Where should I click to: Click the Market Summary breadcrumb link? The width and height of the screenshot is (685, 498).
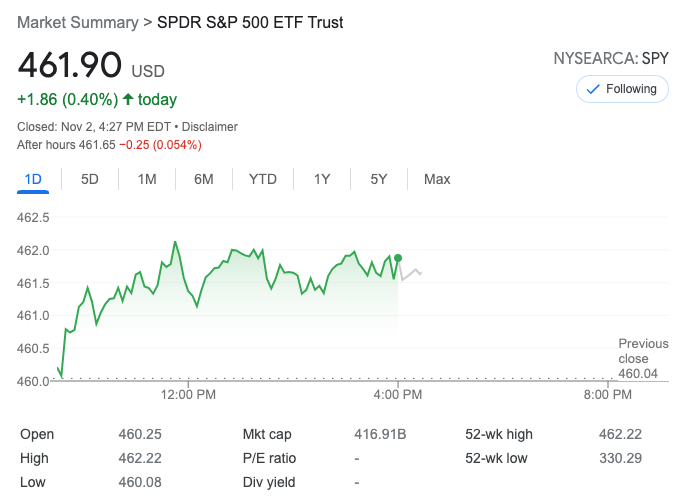(77, 22)
